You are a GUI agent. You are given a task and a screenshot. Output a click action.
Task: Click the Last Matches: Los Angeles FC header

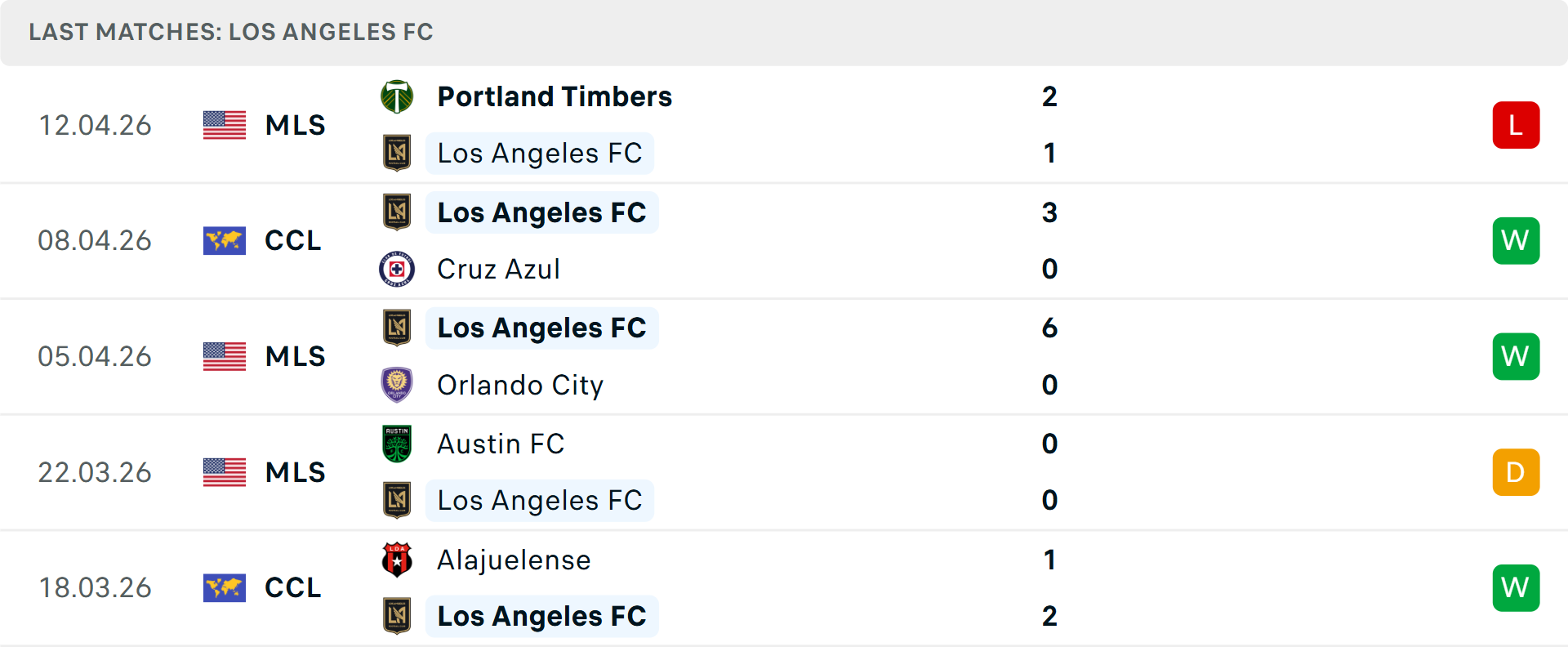point(231,32)
